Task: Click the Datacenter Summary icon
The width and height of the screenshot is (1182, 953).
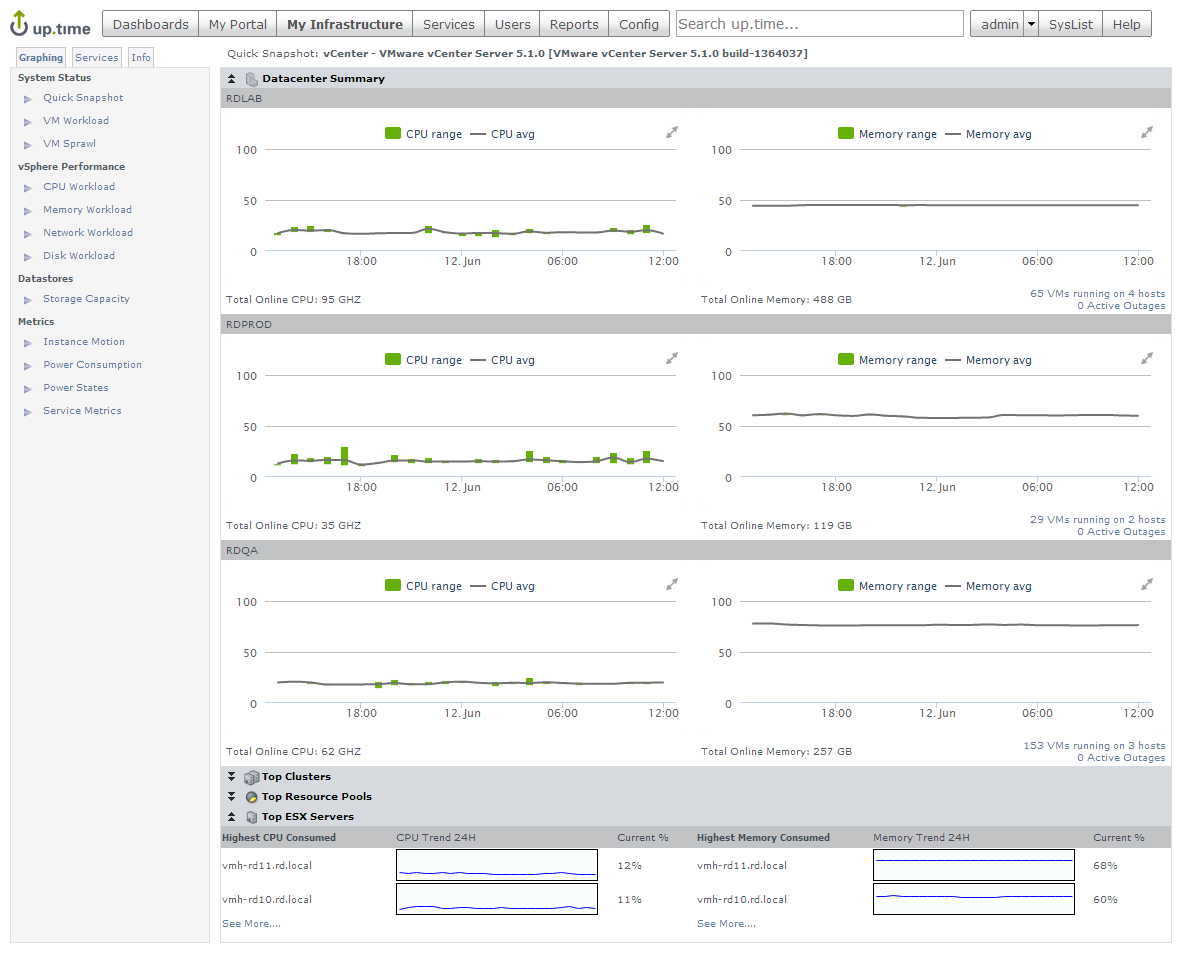Action: 251,79
